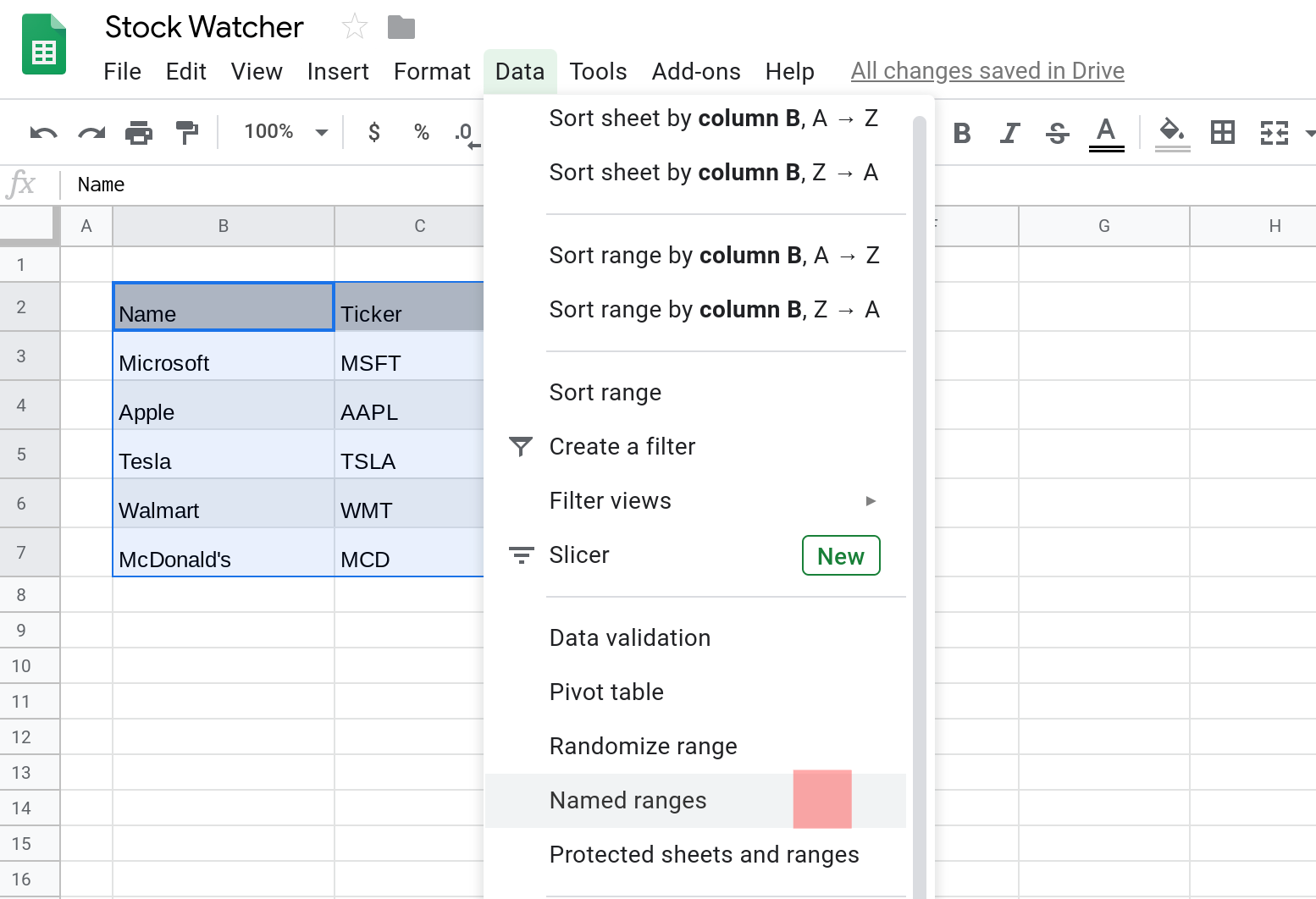The height and width of the screenshot is (899, 1316).
Task: Click All changes saved in Drive link
Action: coord(987,71)
